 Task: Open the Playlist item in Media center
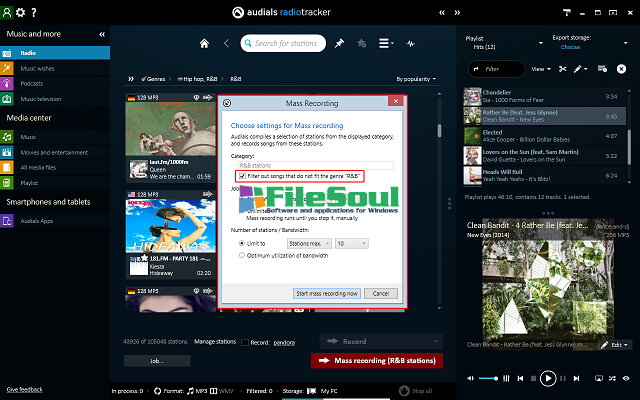point(55,183)
